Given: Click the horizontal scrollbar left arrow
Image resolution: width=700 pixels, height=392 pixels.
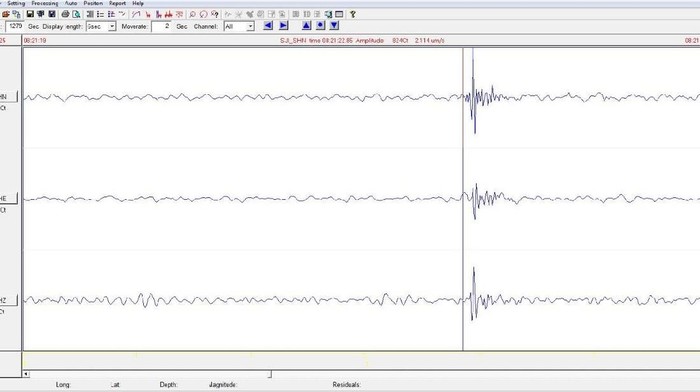Looking at the screenshot, I should pyautogui.click(x=26, y=374).
